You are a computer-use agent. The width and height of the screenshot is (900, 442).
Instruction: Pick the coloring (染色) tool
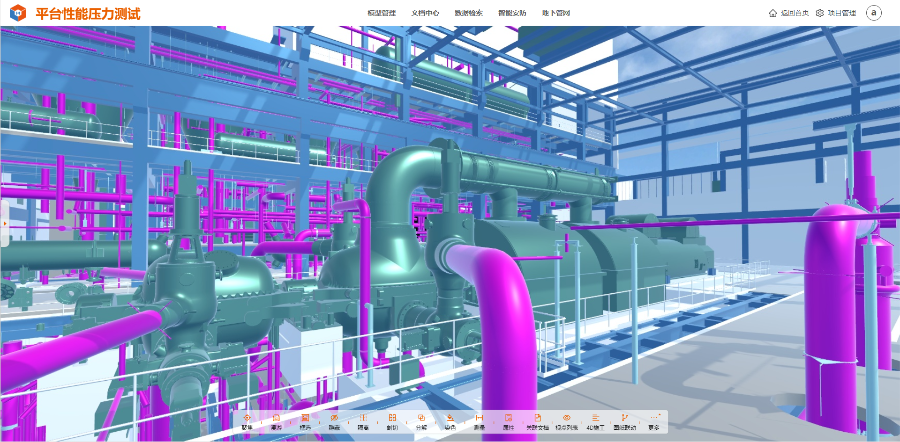tap(450, 420)
